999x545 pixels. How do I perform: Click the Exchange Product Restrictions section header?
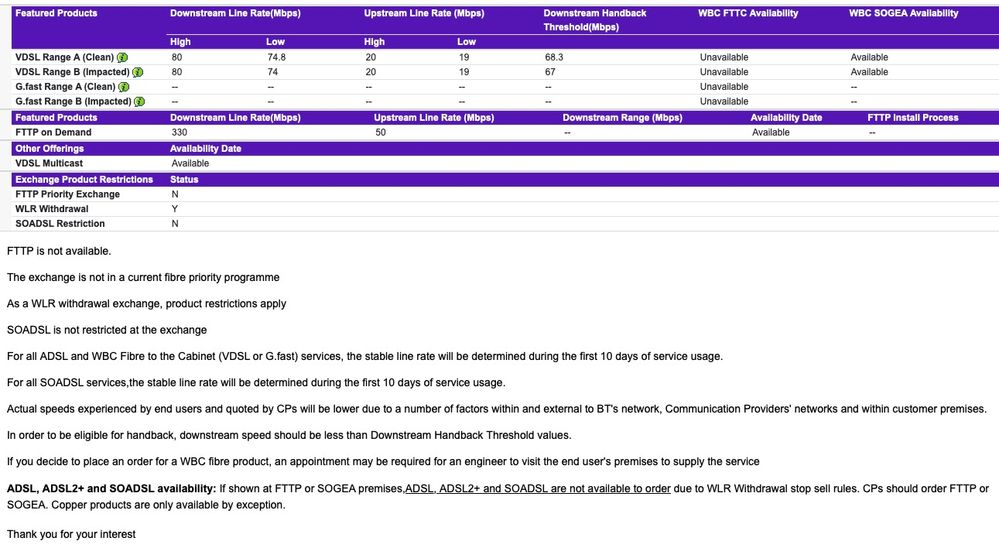pos(84,180)
